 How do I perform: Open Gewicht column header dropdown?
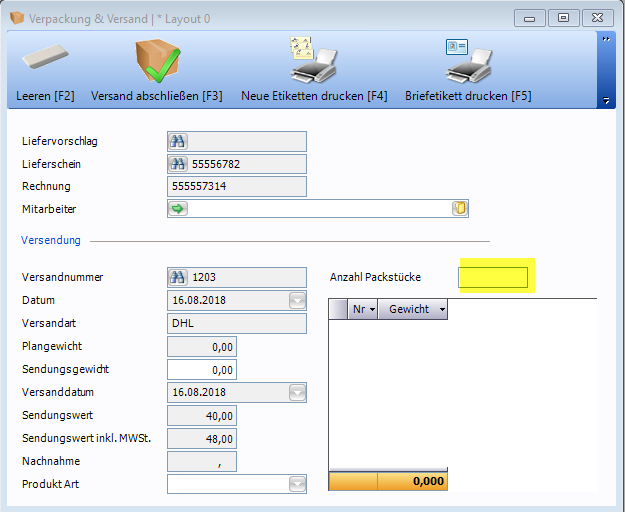click(441, 310)
